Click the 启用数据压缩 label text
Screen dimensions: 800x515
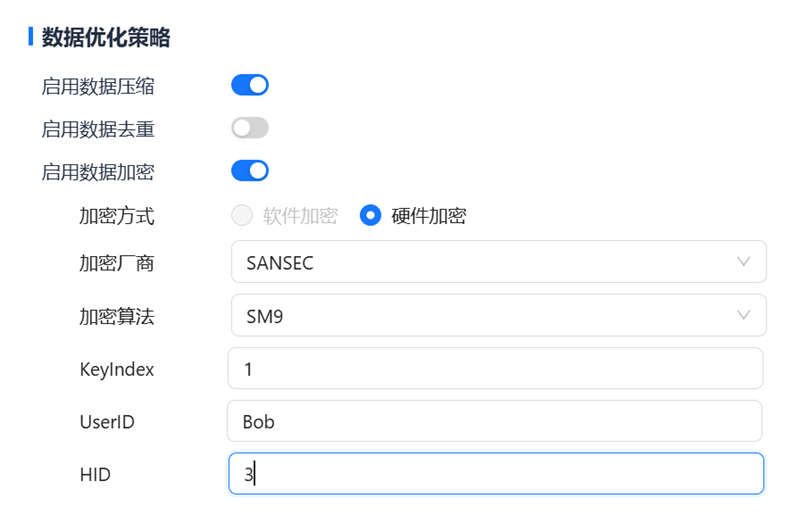[98, 86]
